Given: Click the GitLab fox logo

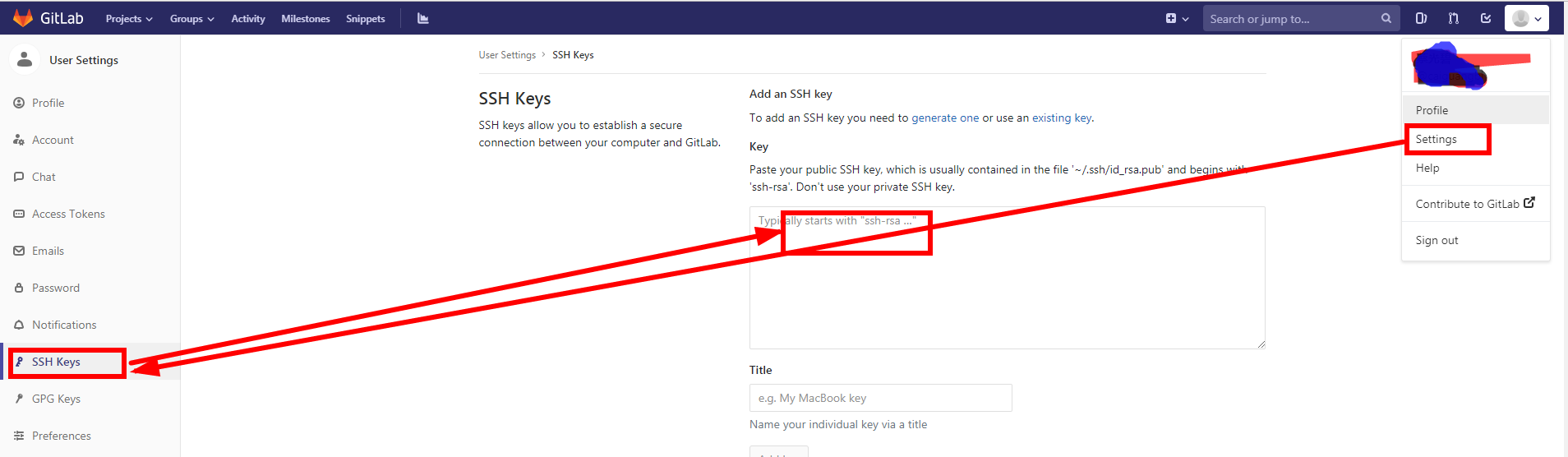Looking at the screenshot, I should pos(23,18).
